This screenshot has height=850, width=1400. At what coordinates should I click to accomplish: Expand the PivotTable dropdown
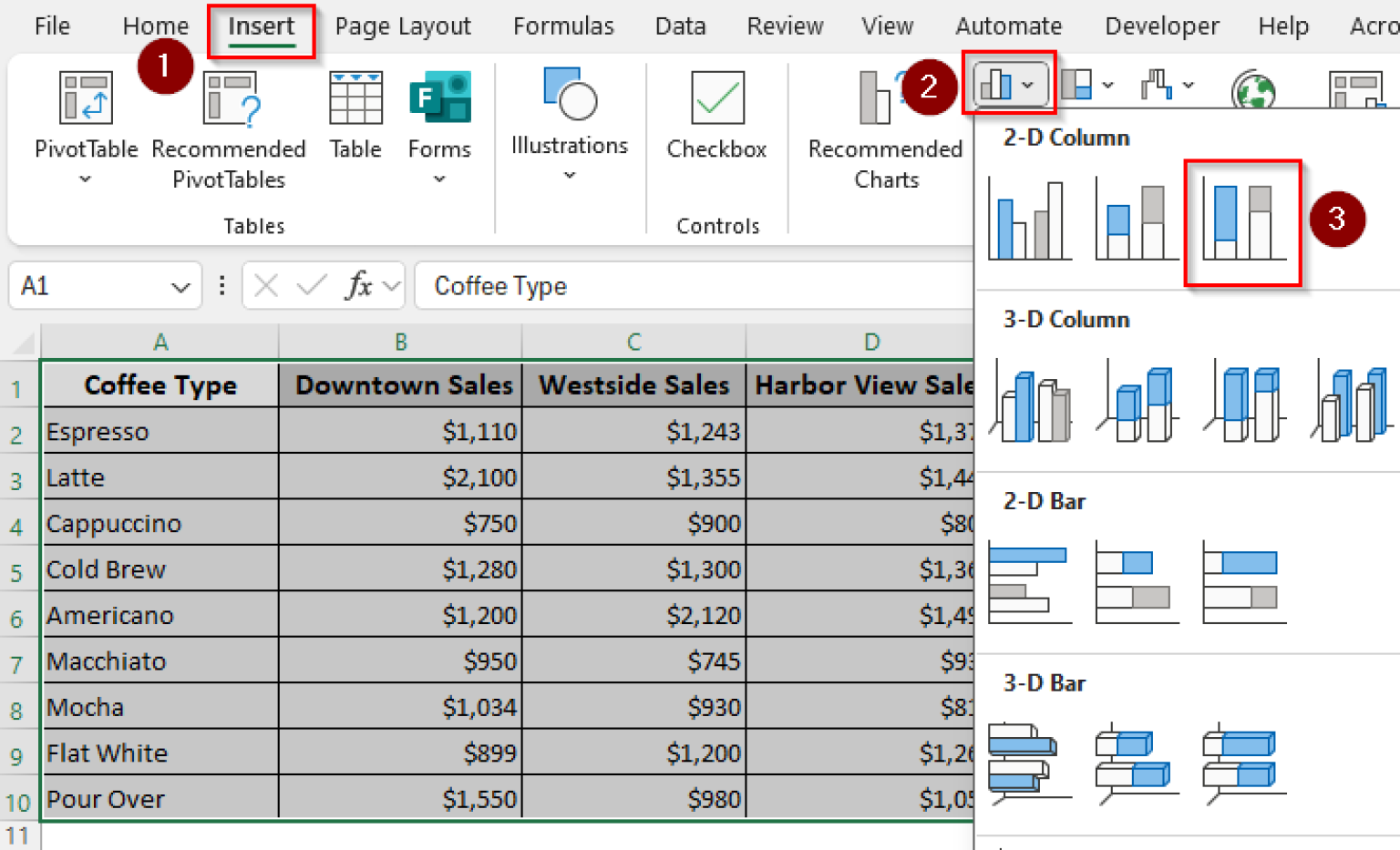pos(86,179)
